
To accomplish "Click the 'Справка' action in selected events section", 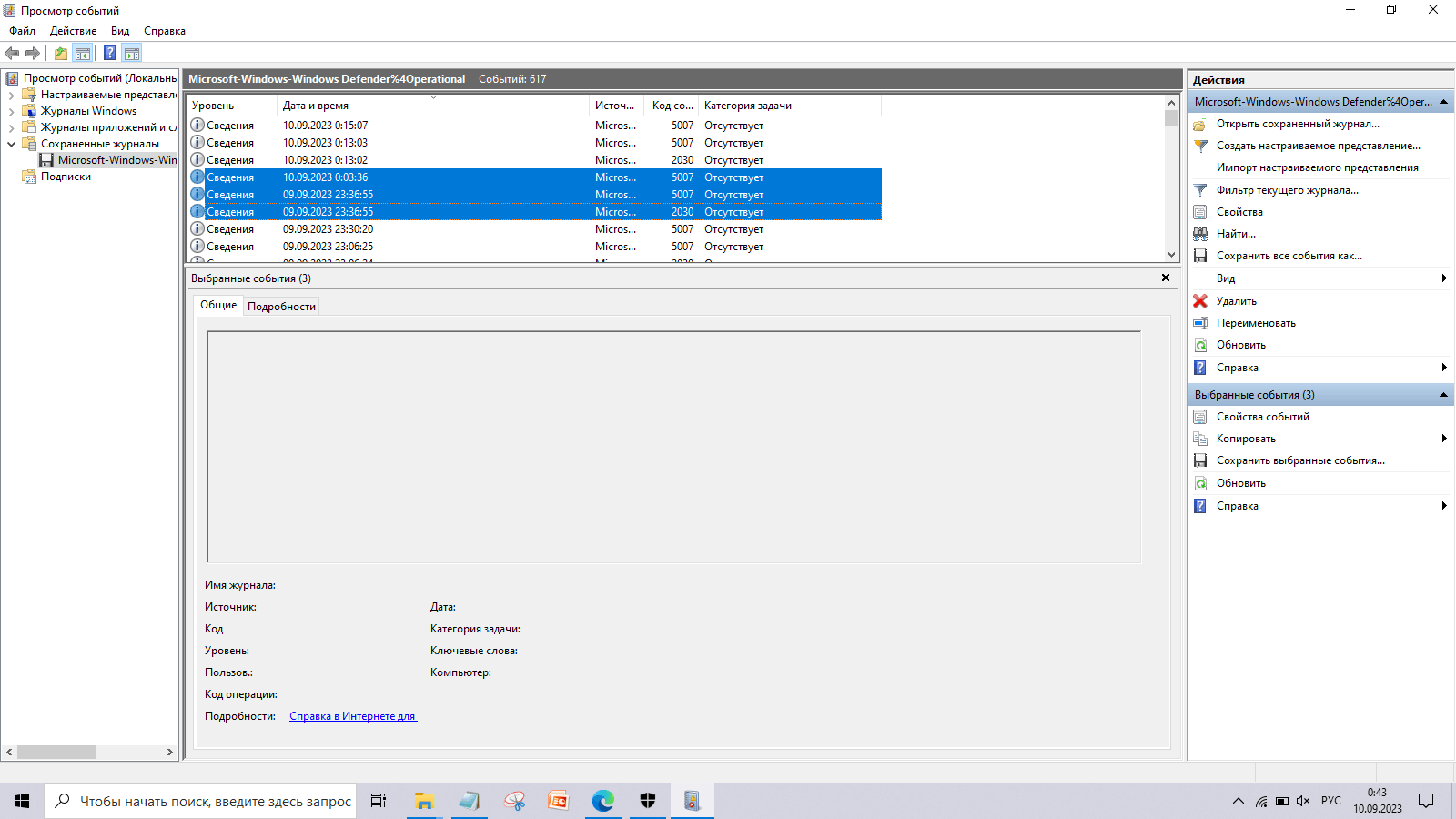I will click(x=1238, y=506).
